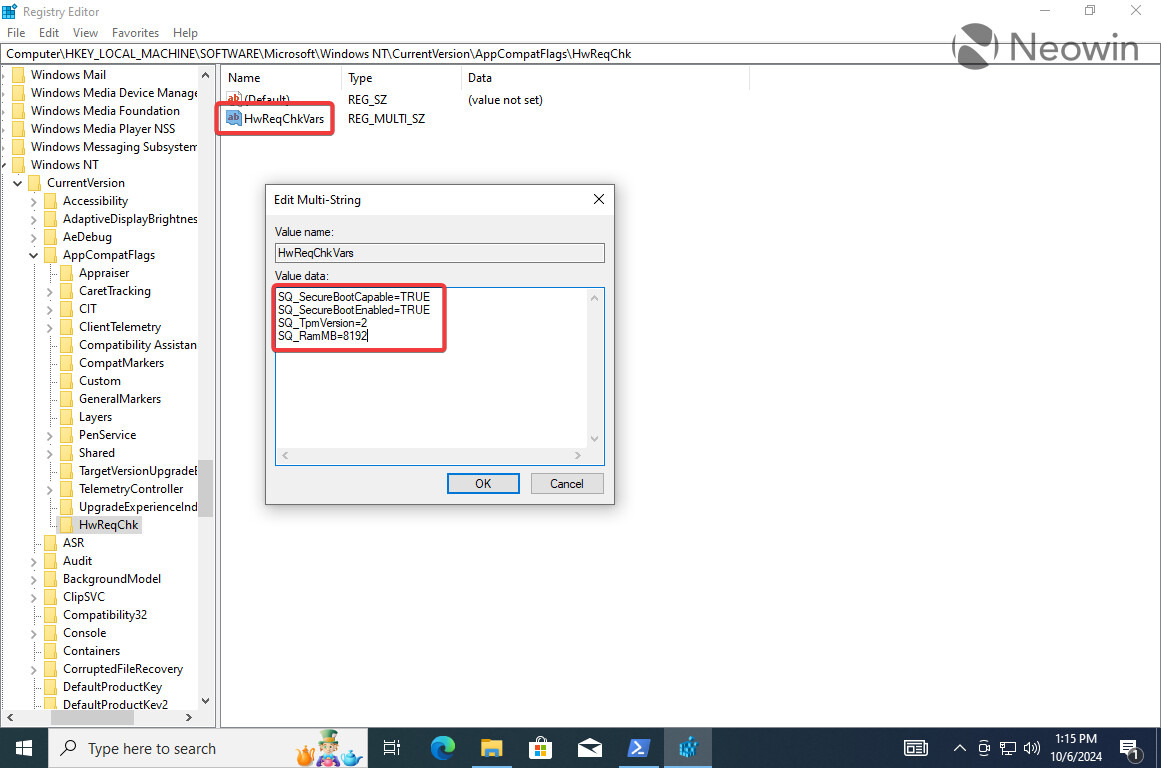Viewport: 1161px width, 768px height.
Task: Open the Favorites menu
Action: (135, 33)
